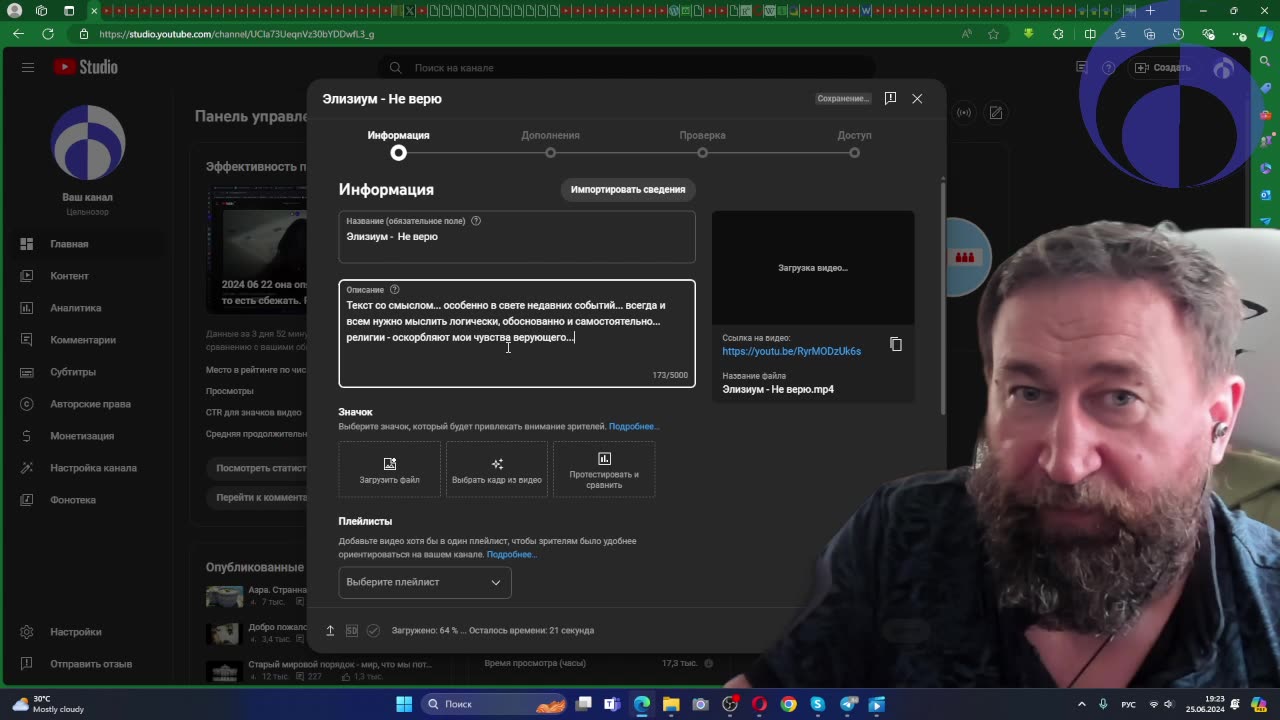Click into the Описание description field
Image resolution: width=1280 pixels, height=720 pixels.
(517, 333)
